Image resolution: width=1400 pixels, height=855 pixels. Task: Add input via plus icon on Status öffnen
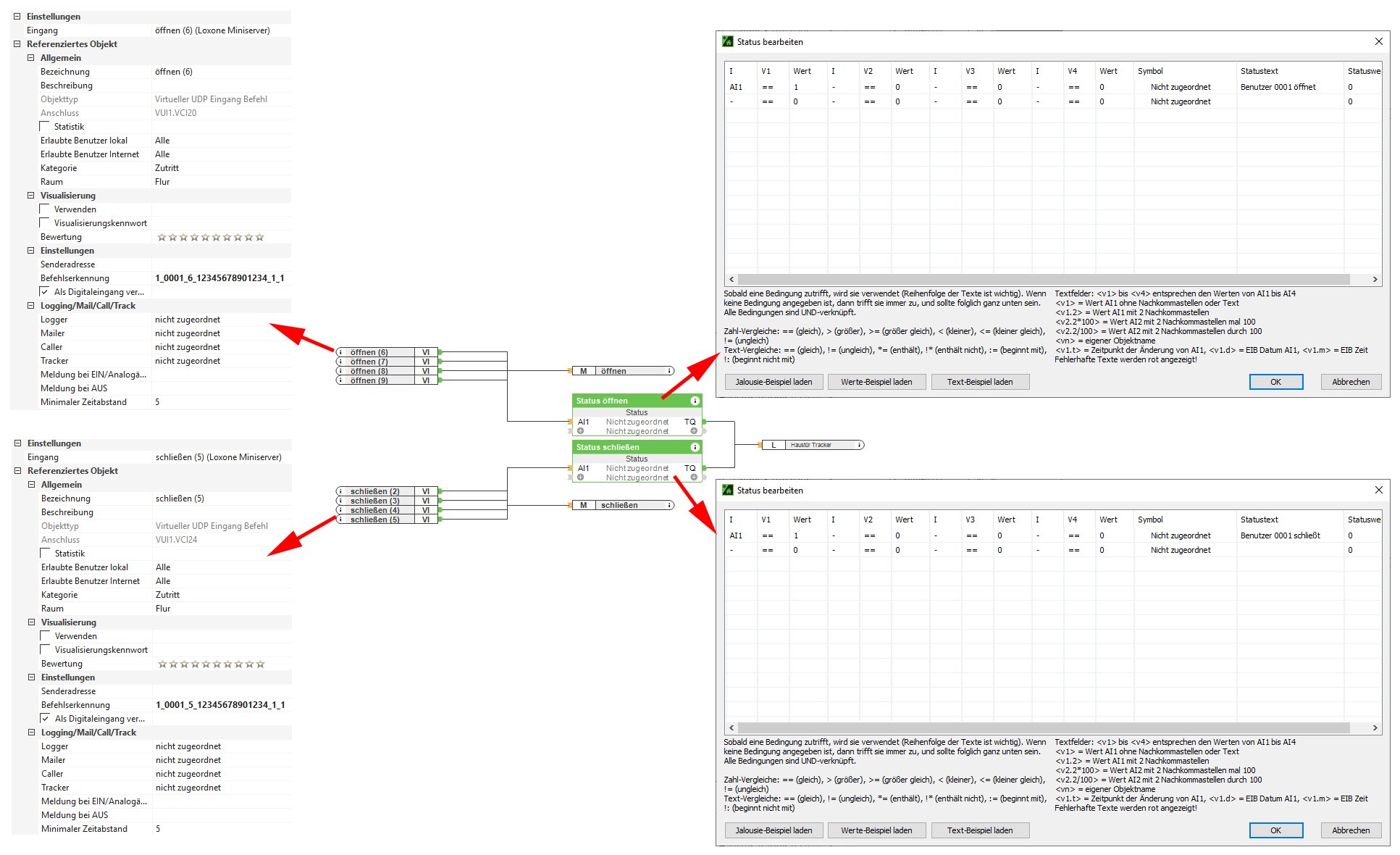tap(580, 431)
